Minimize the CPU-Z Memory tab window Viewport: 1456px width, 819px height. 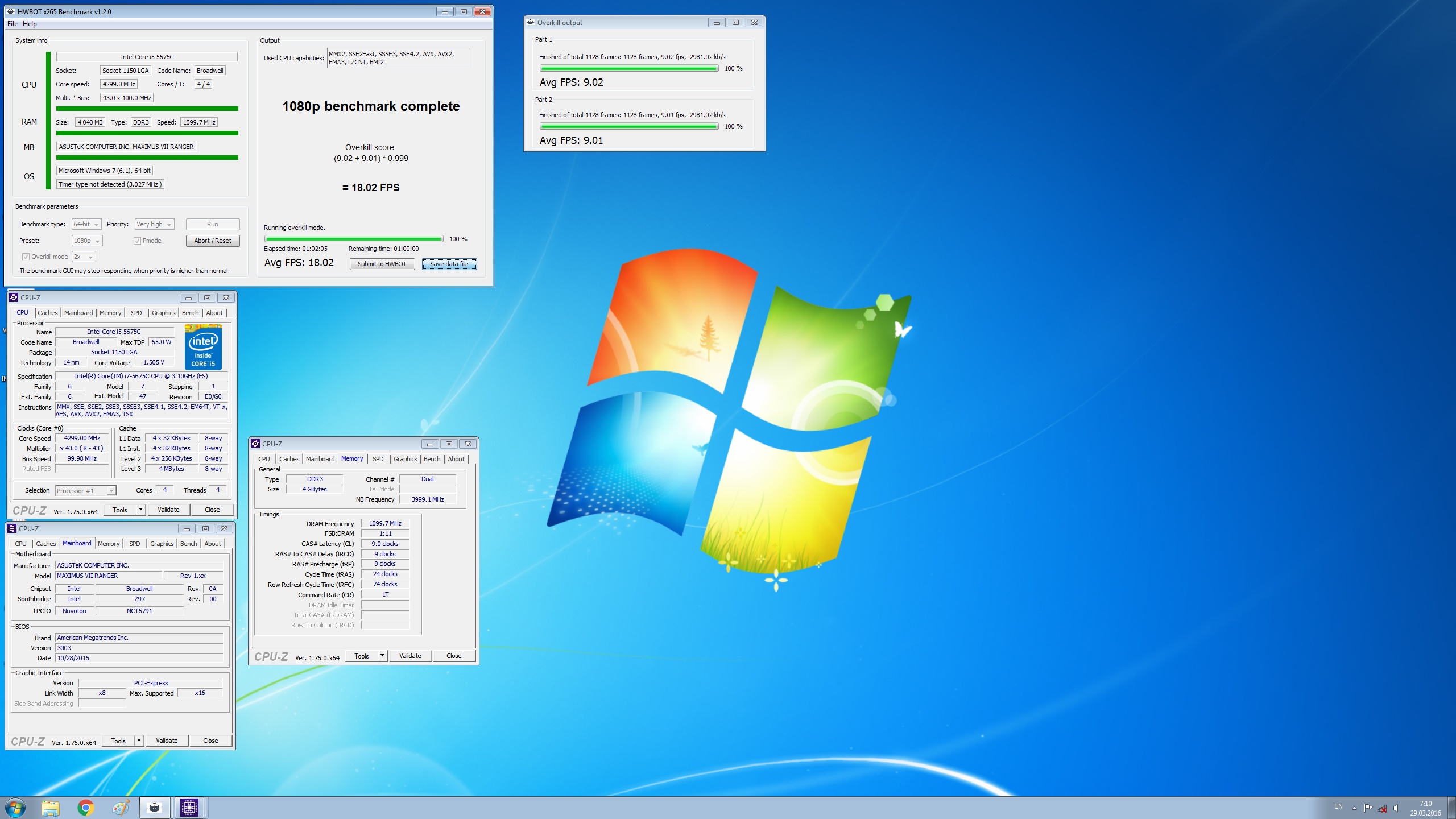click(430, 444)
